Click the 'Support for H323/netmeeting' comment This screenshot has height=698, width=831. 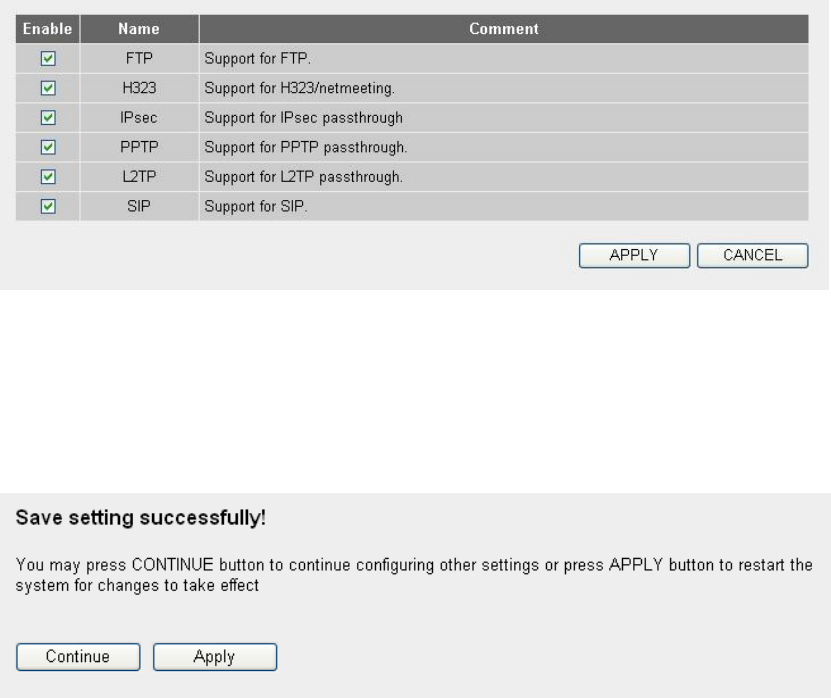(299, 88)
